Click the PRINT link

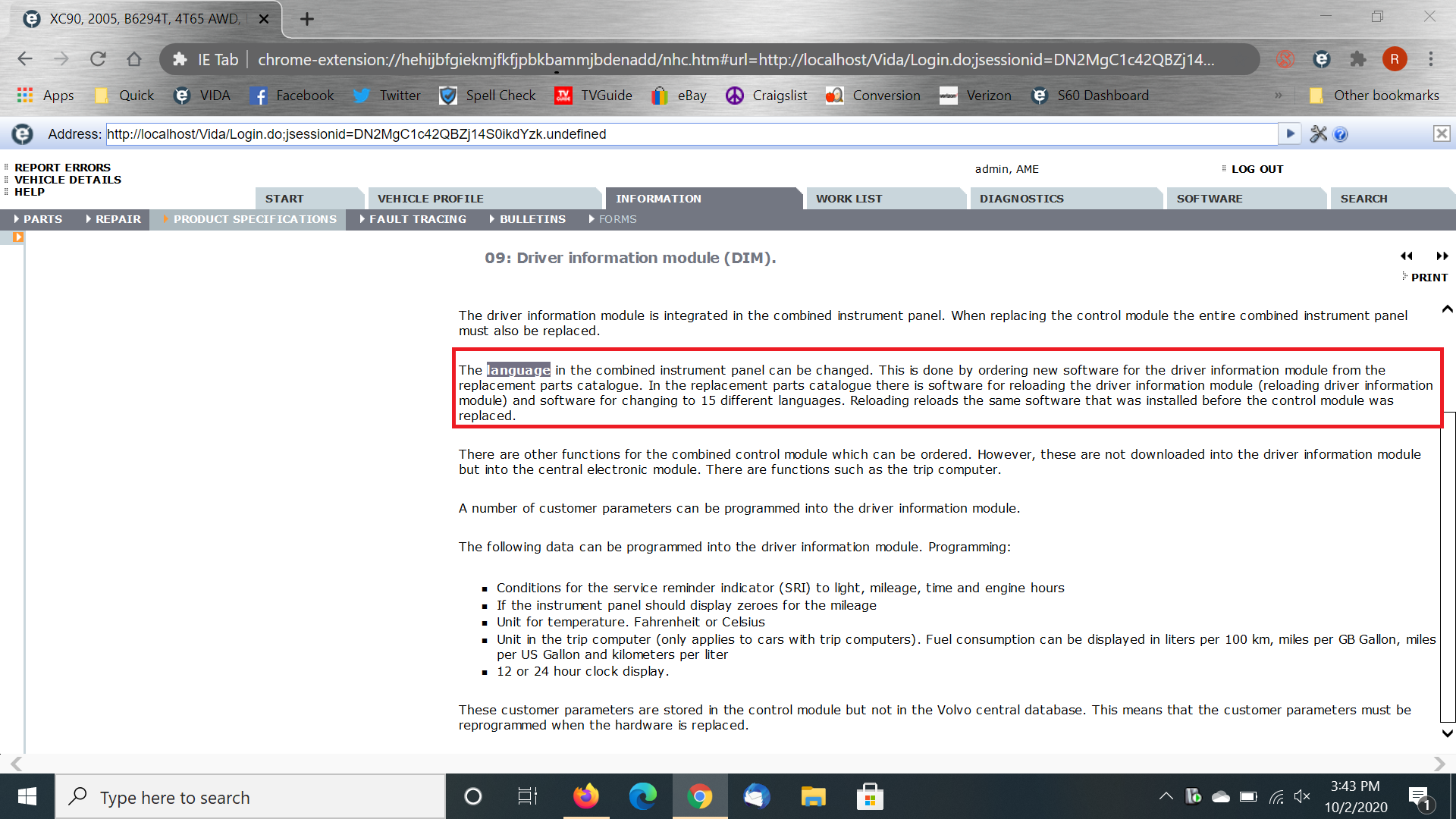coord(1429,278)
